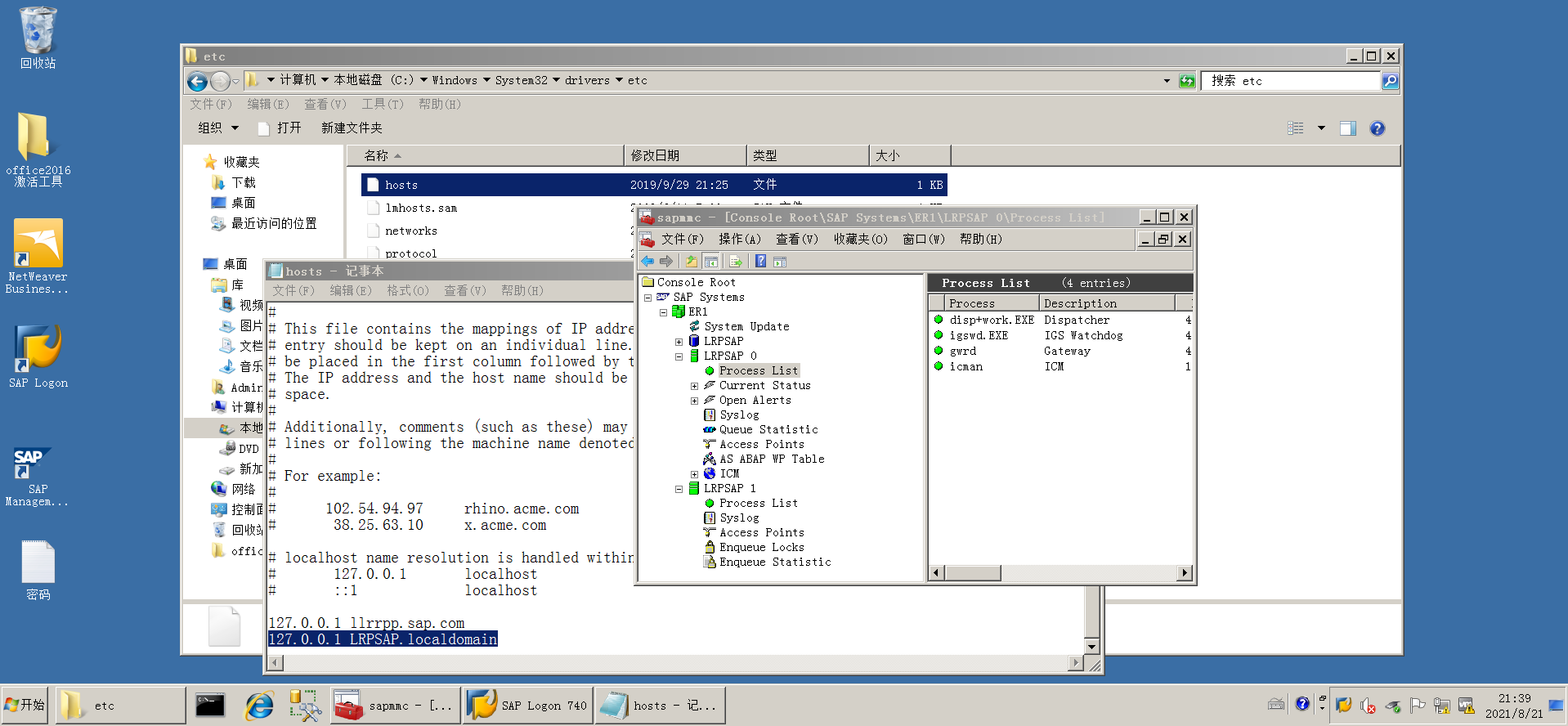Click the Export list icon in sapmmc toolbar
The image size is (1568, 726).
(735, 261)
